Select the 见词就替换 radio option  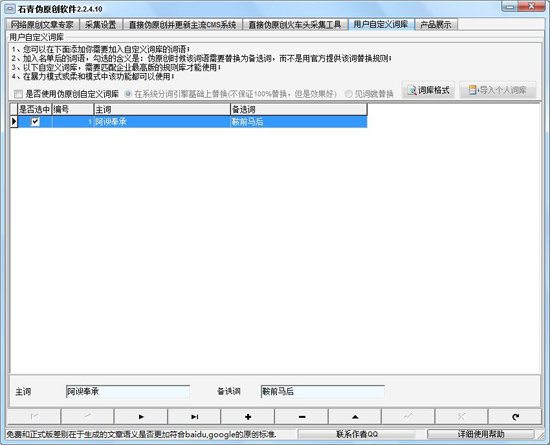[x=348, y=94]
